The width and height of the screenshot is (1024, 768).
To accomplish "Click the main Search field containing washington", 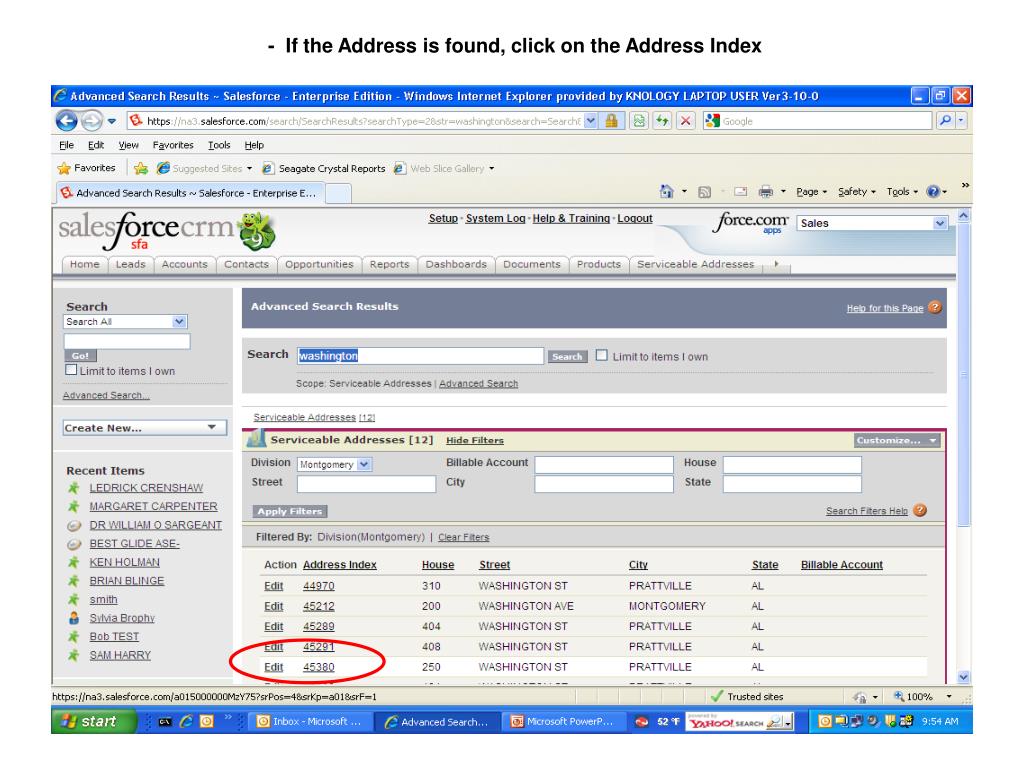I will point(420,356).
